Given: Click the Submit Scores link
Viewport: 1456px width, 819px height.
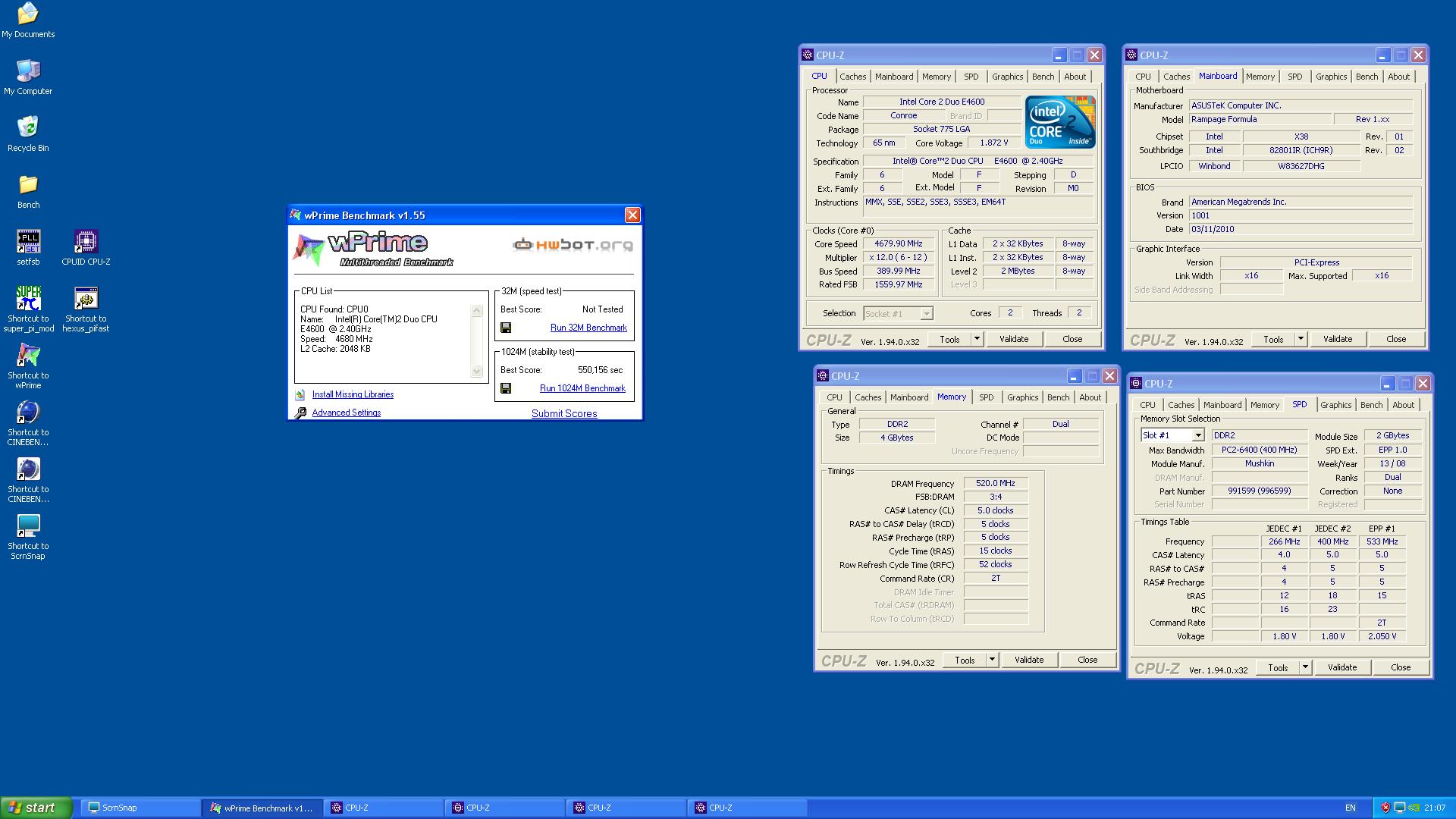Looking at the screenshot, I should [x=564, y=413].
